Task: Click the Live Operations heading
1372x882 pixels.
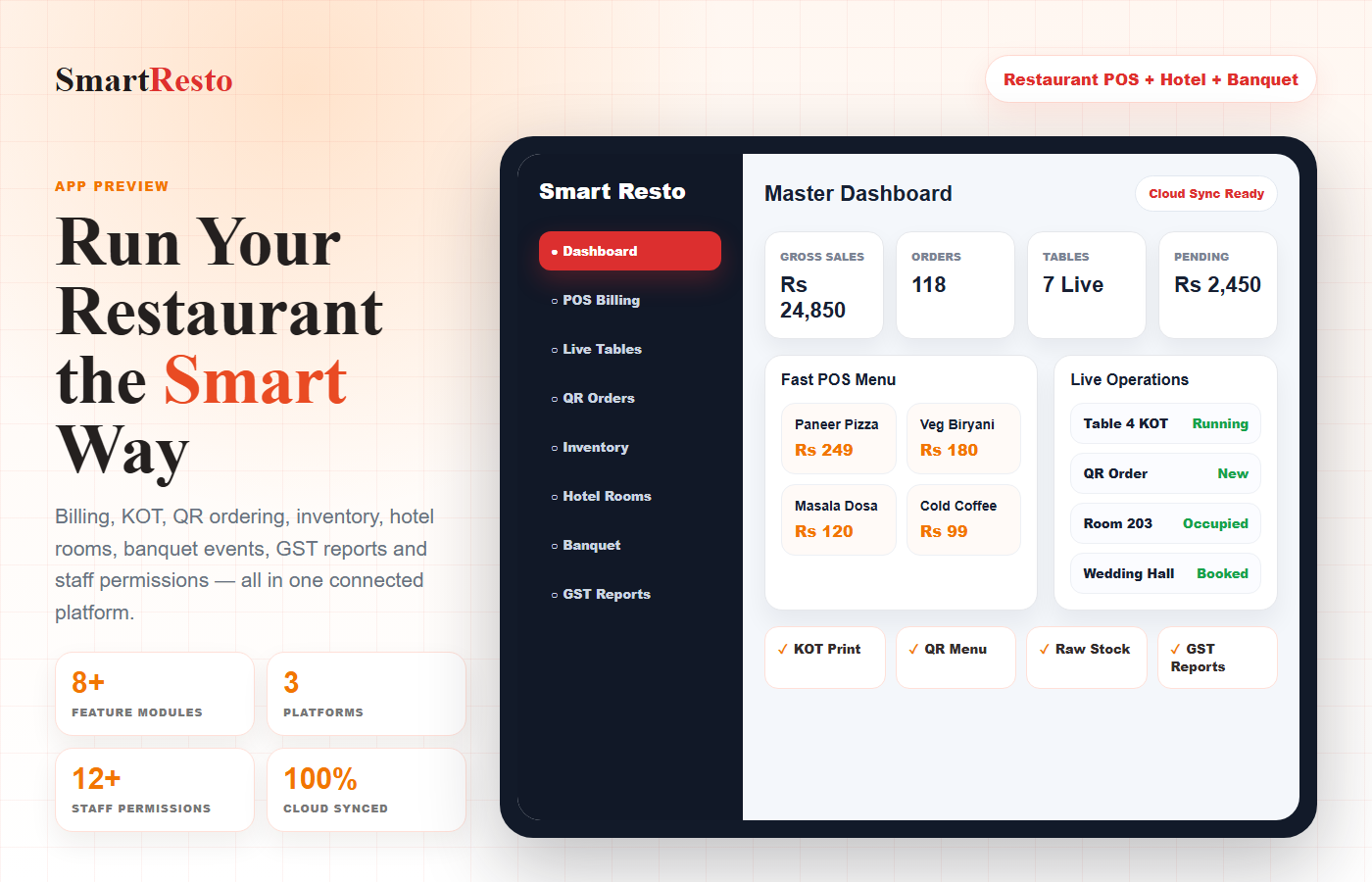Action: pos(1130,379)
